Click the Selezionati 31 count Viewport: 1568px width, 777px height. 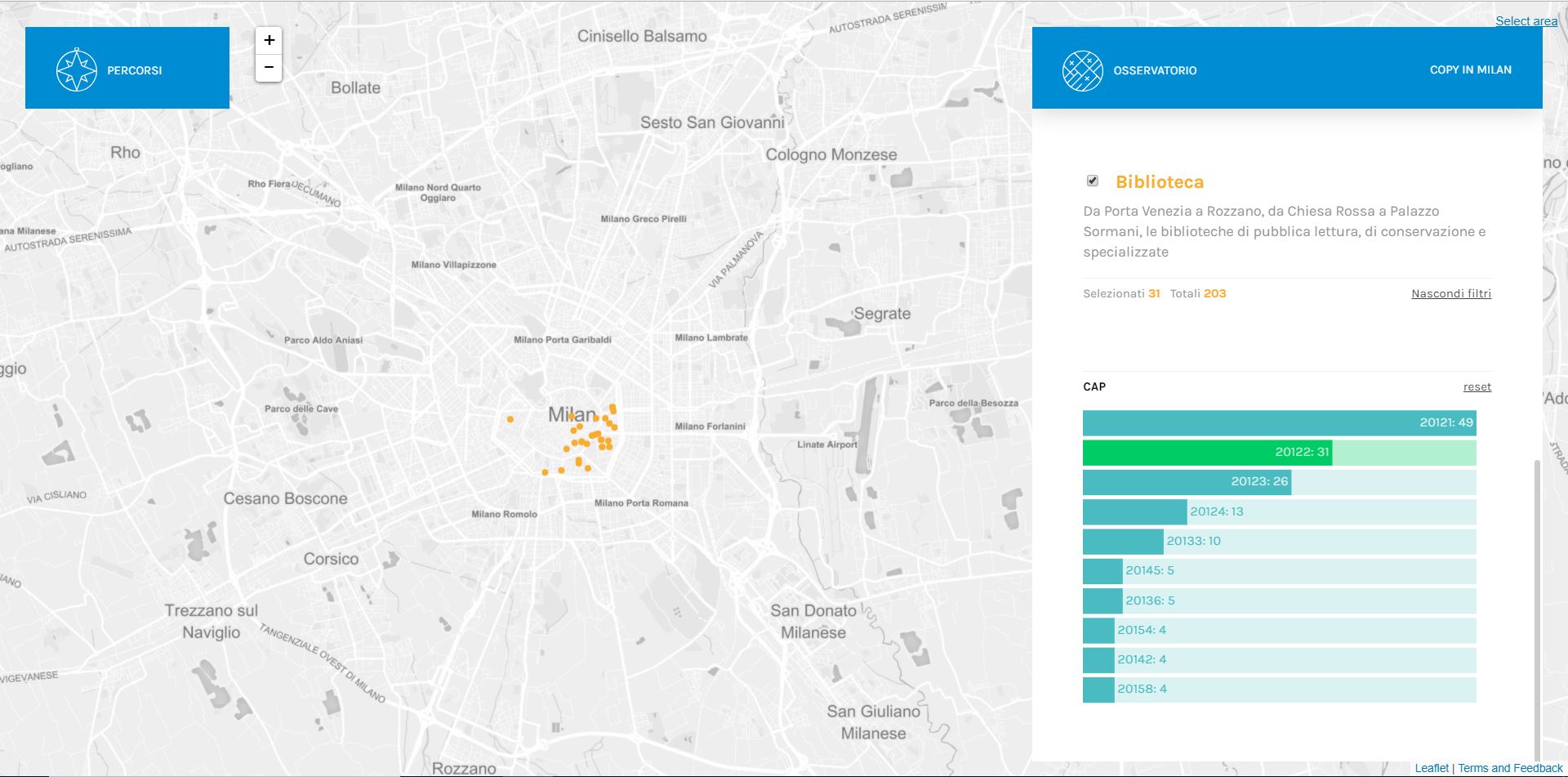click(x=1121, y=293)
